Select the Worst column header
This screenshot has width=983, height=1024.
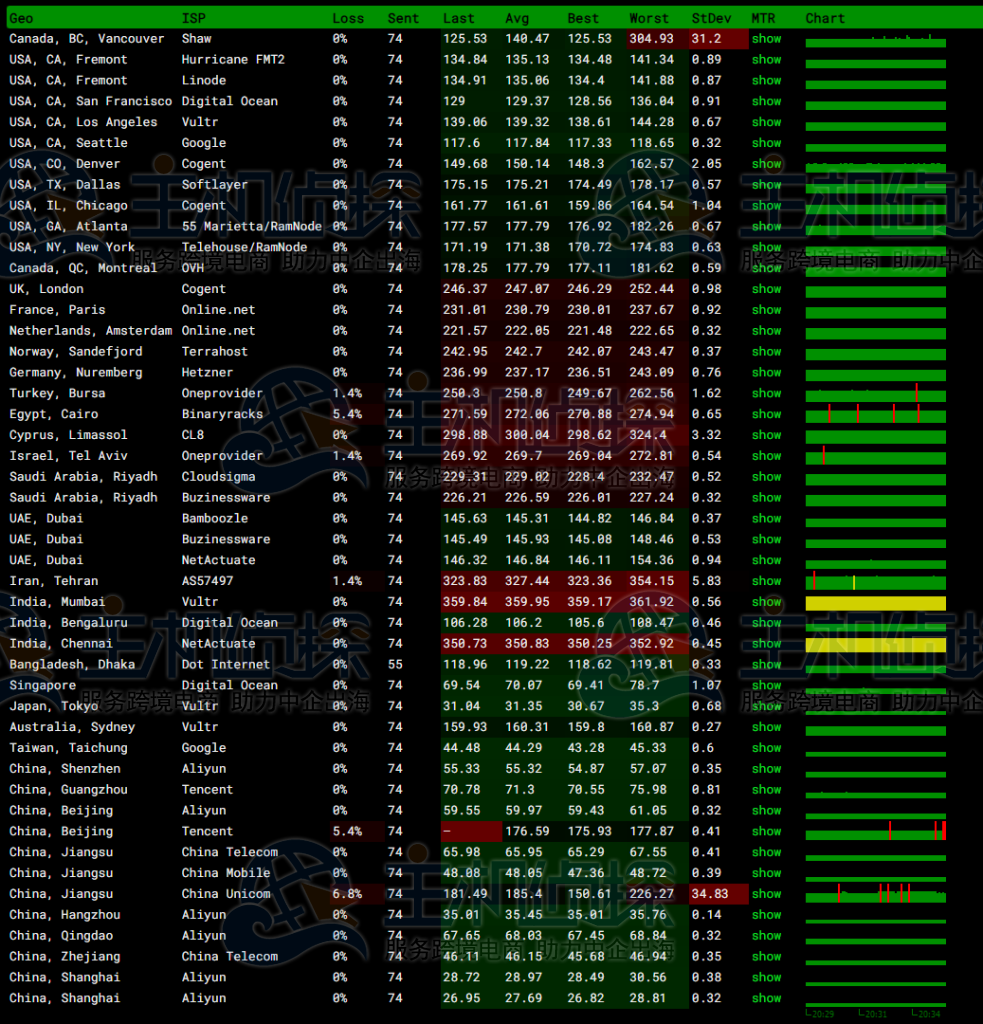649,18
